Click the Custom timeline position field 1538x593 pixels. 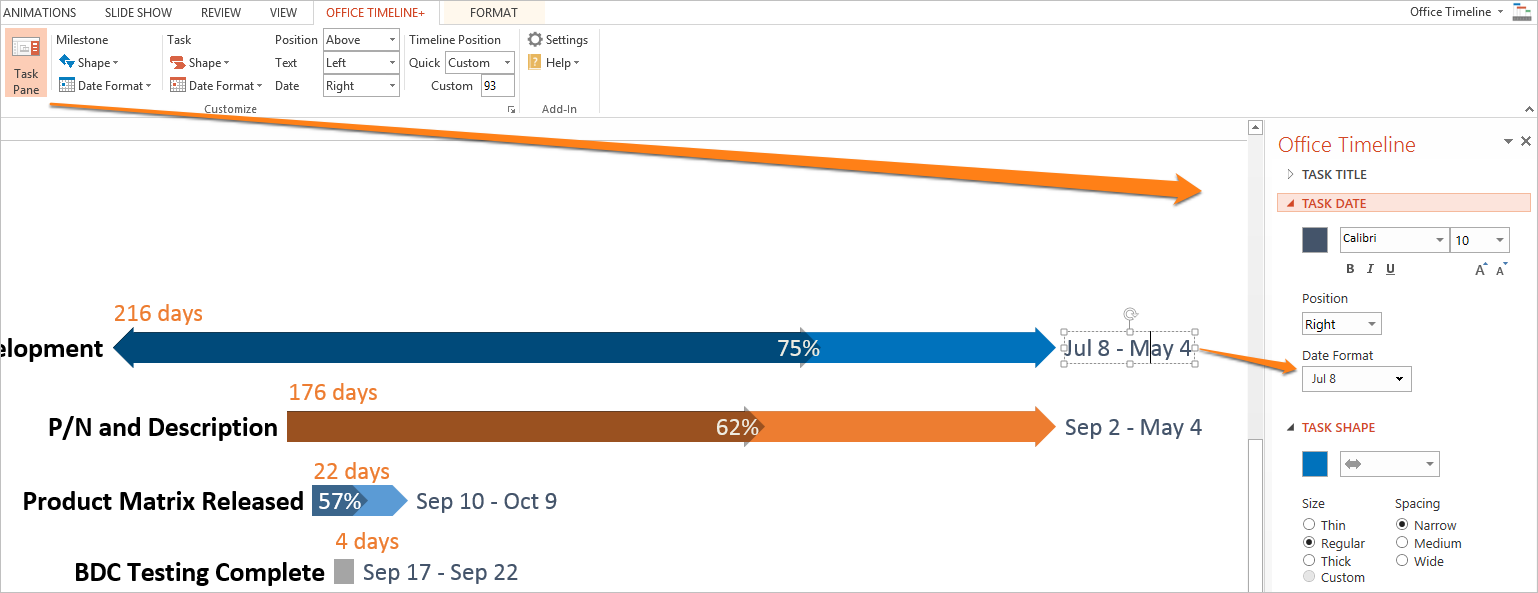pos(497,86)
